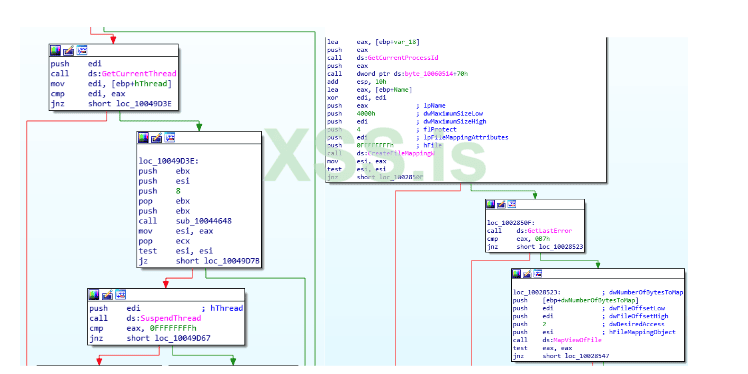Click the byte_10060514+70h call operand
Viewport: 748px width, 374px height.
(x=412, y=74)
